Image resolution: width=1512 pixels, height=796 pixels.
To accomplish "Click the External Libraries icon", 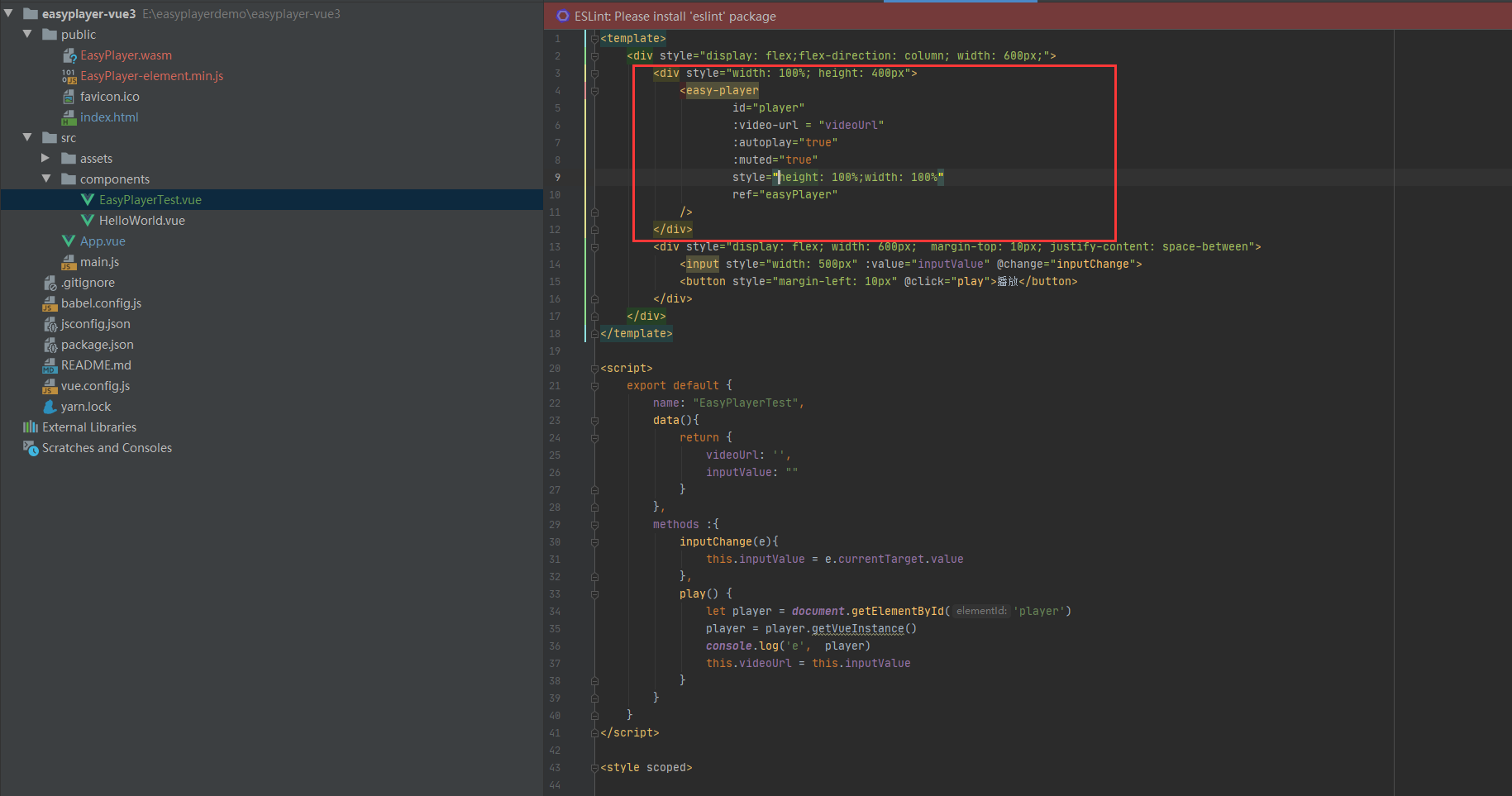I will pos(30,427).
